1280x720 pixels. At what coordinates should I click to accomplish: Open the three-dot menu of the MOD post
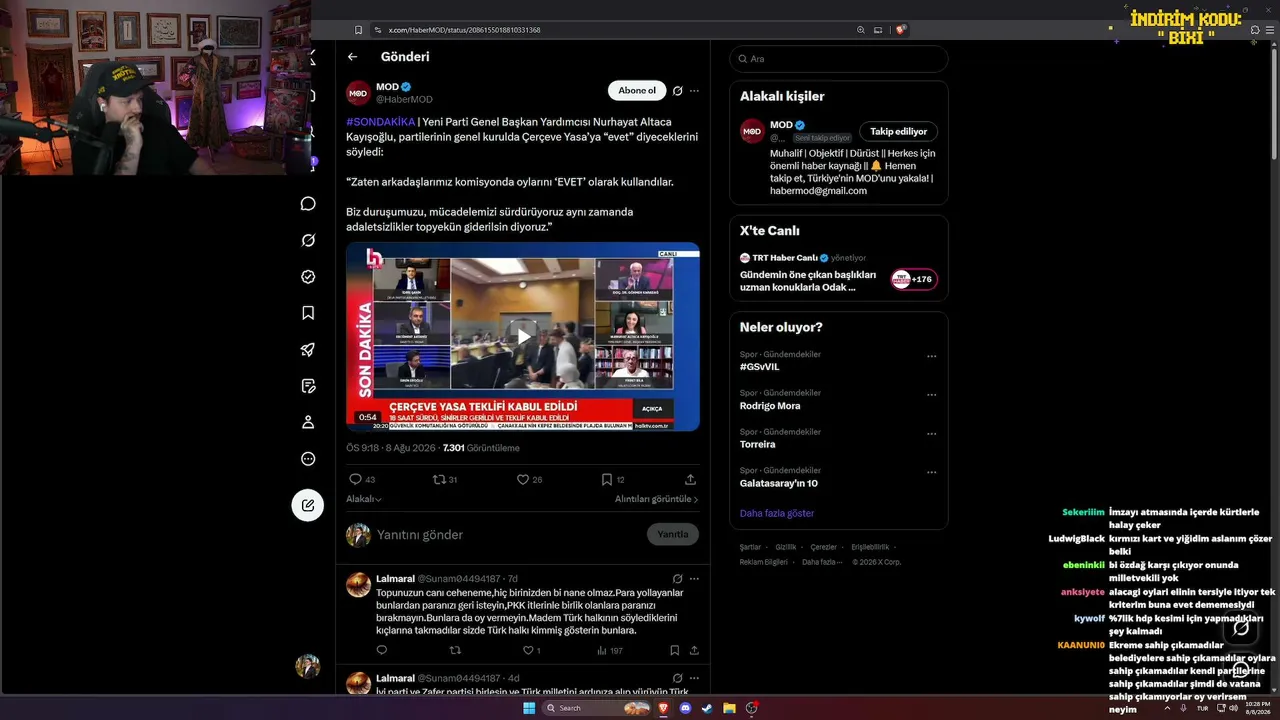tap(694, 91)
